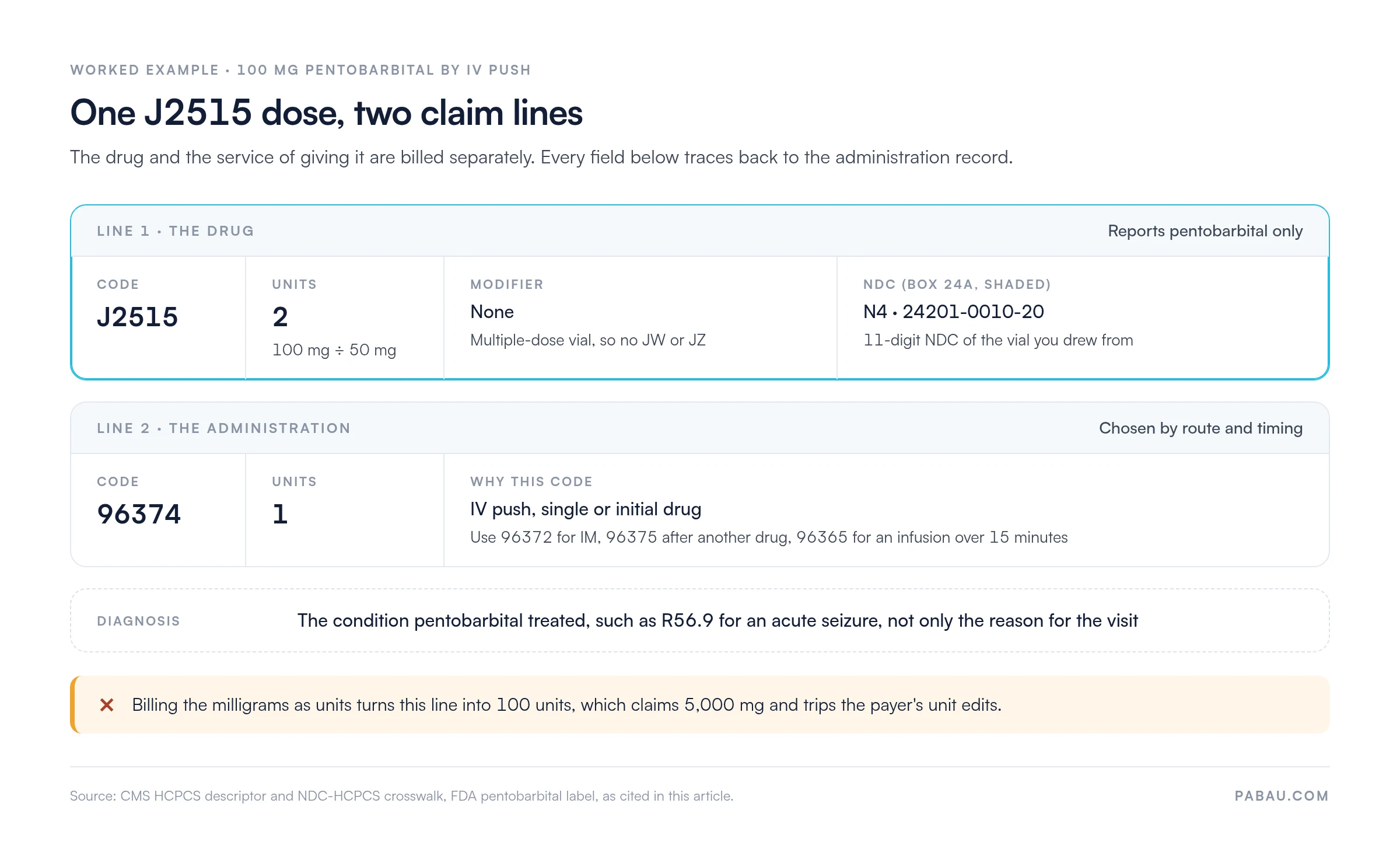Click the UNITS label in Line 1
This screenshot has height=852, width=1400.
coord(295,284)
